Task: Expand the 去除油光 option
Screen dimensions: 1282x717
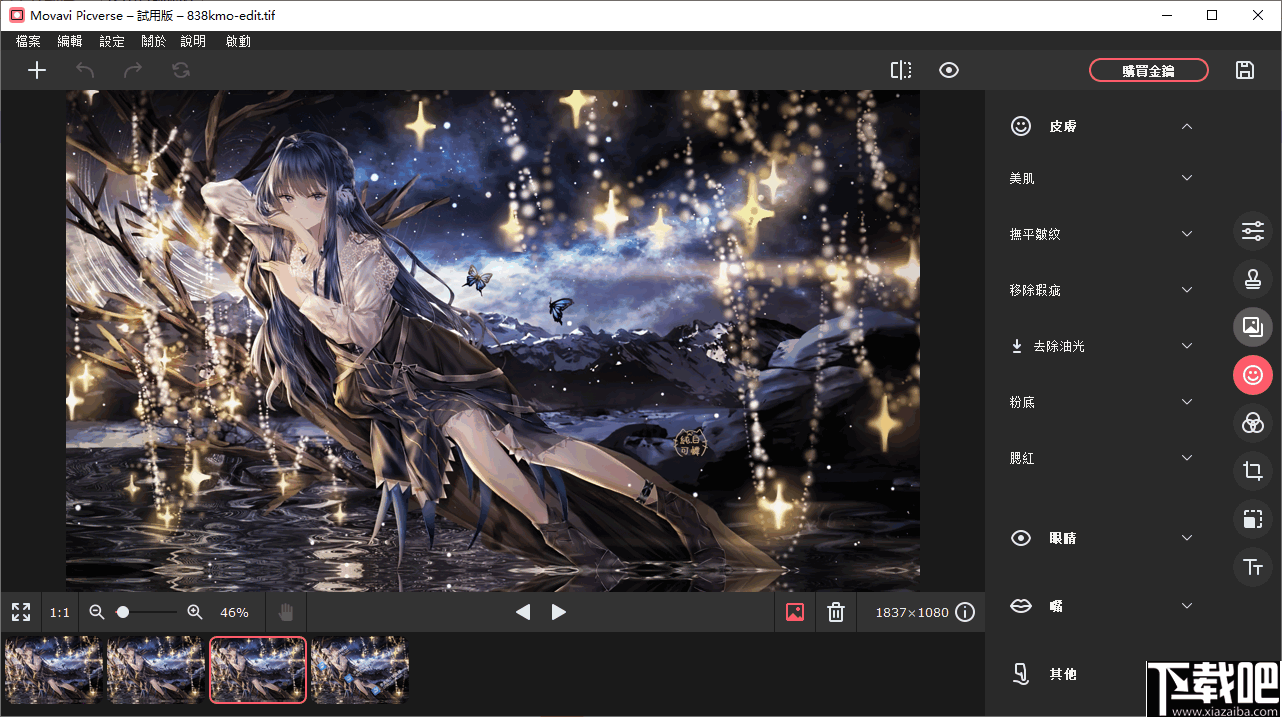Action: pyautogui.click(x=1187, y=346)
